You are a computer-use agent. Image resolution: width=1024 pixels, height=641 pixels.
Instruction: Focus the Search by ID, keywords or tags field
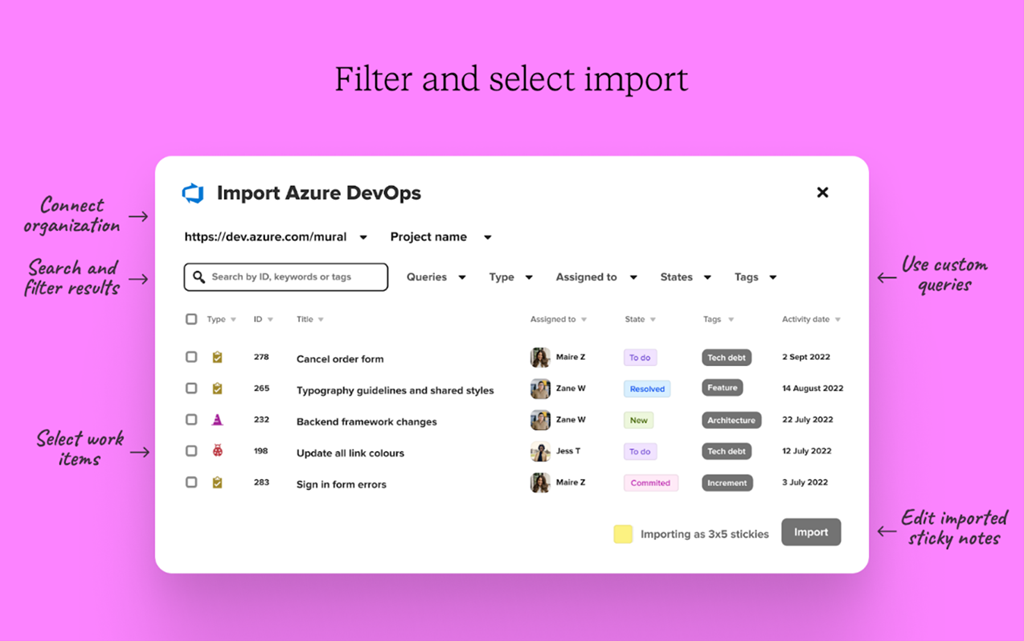pos(295,277)
